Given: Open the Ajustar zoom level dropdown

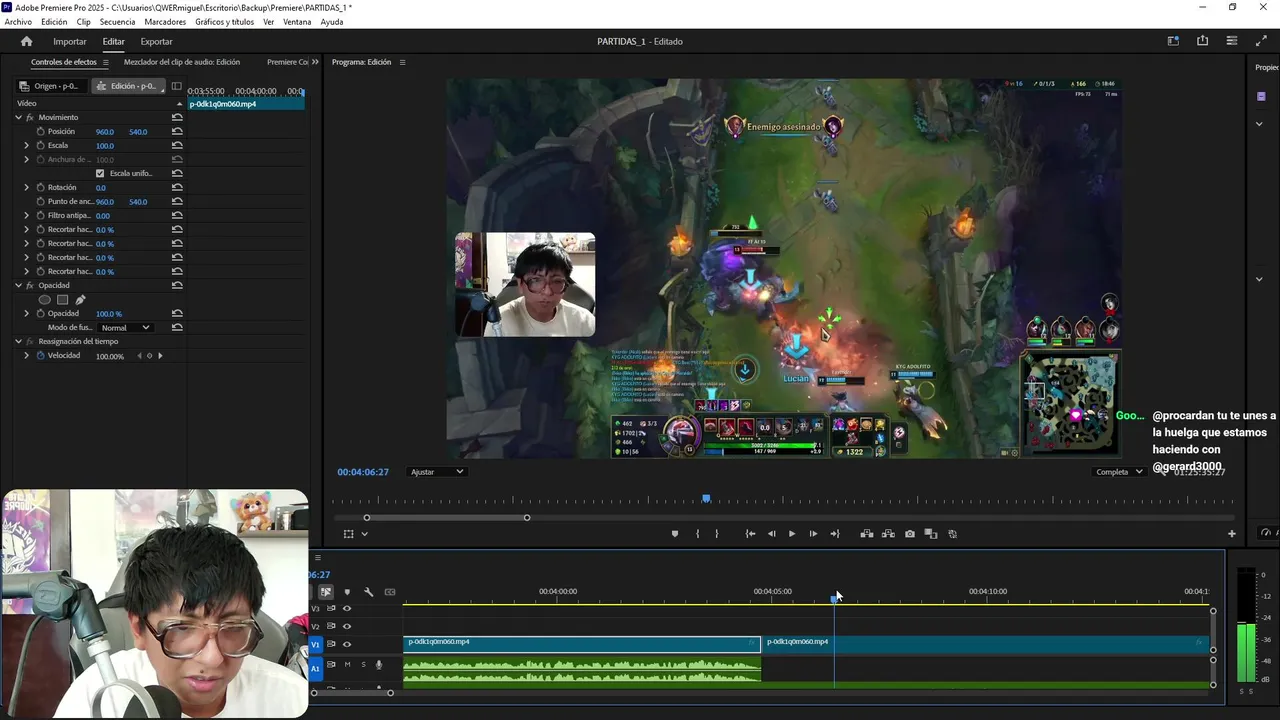Looking at the screenshot, I should pos(437,472).
